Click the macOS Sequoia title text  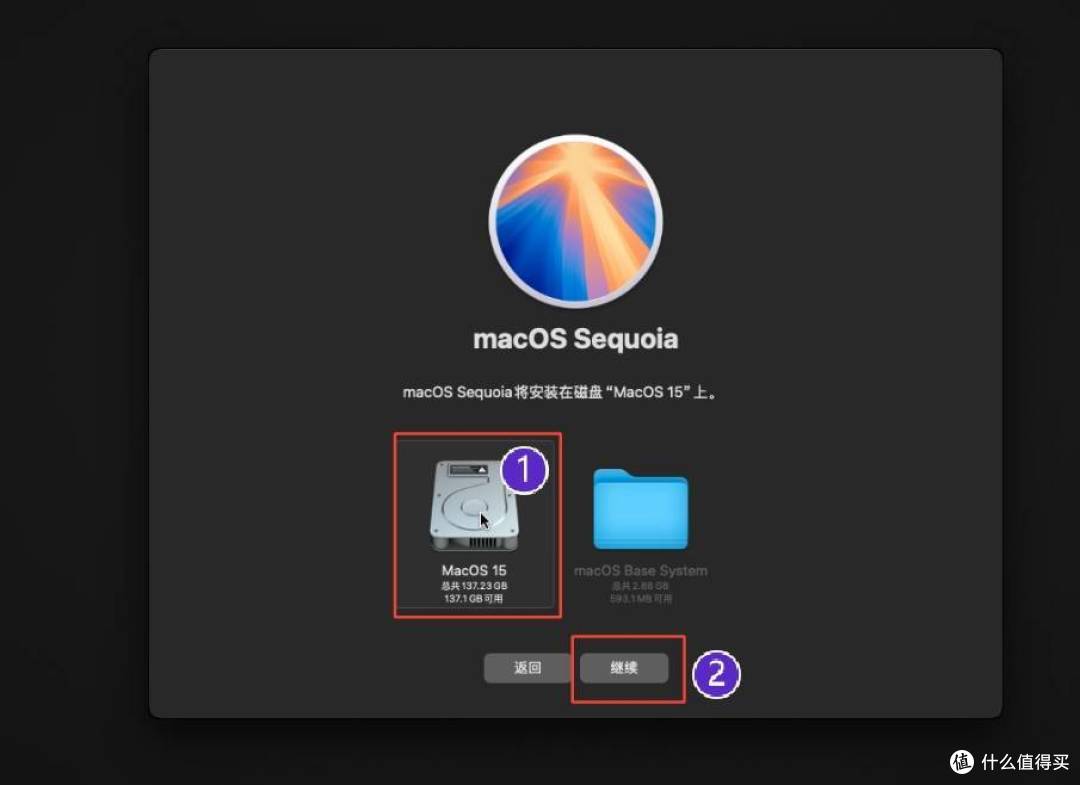click(x=576, y=339)
